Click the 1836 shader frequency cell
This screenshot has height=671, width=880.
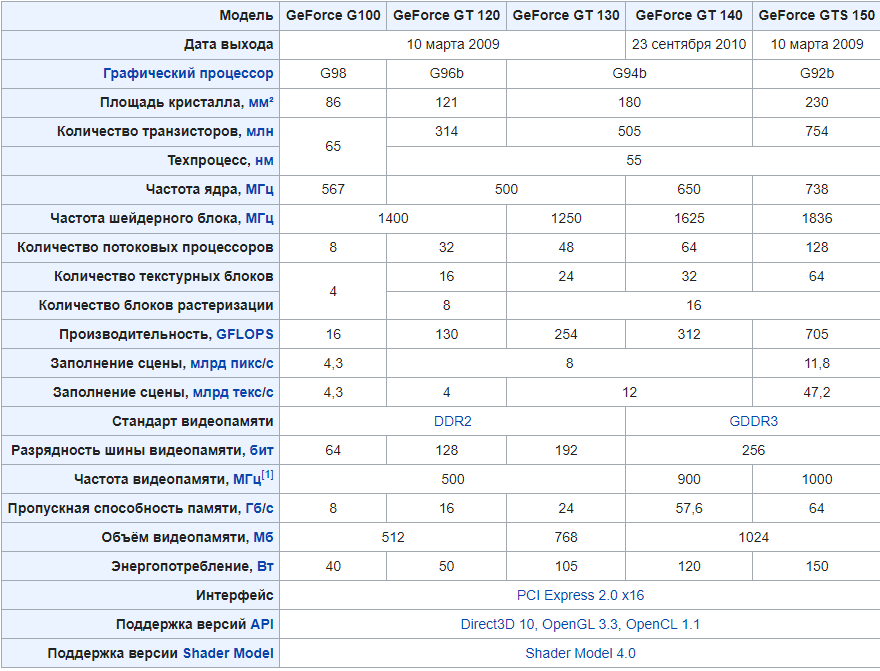pos(817,218)
